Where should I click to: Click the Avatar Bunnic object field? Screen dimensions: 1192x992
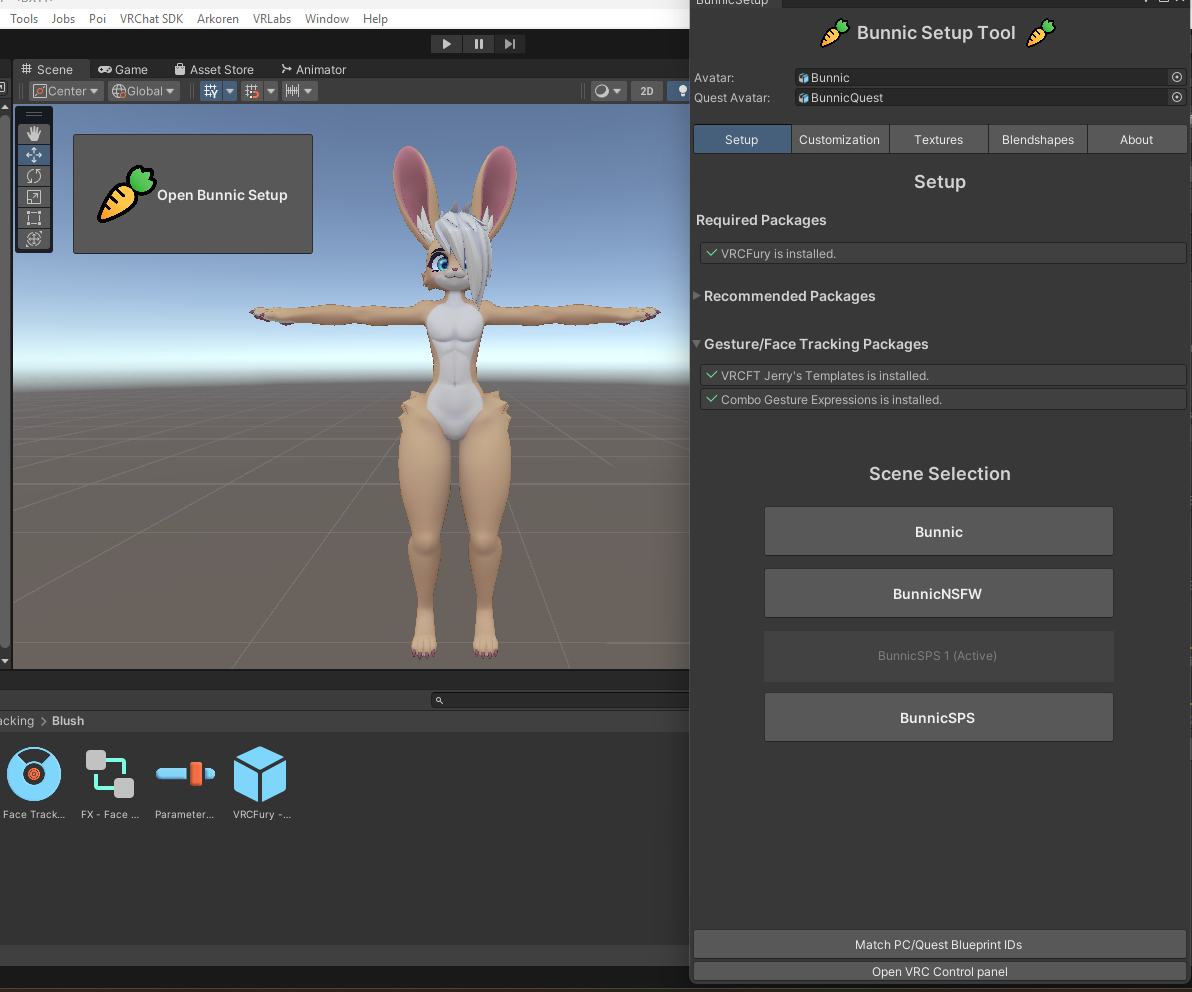pos(981,78)
